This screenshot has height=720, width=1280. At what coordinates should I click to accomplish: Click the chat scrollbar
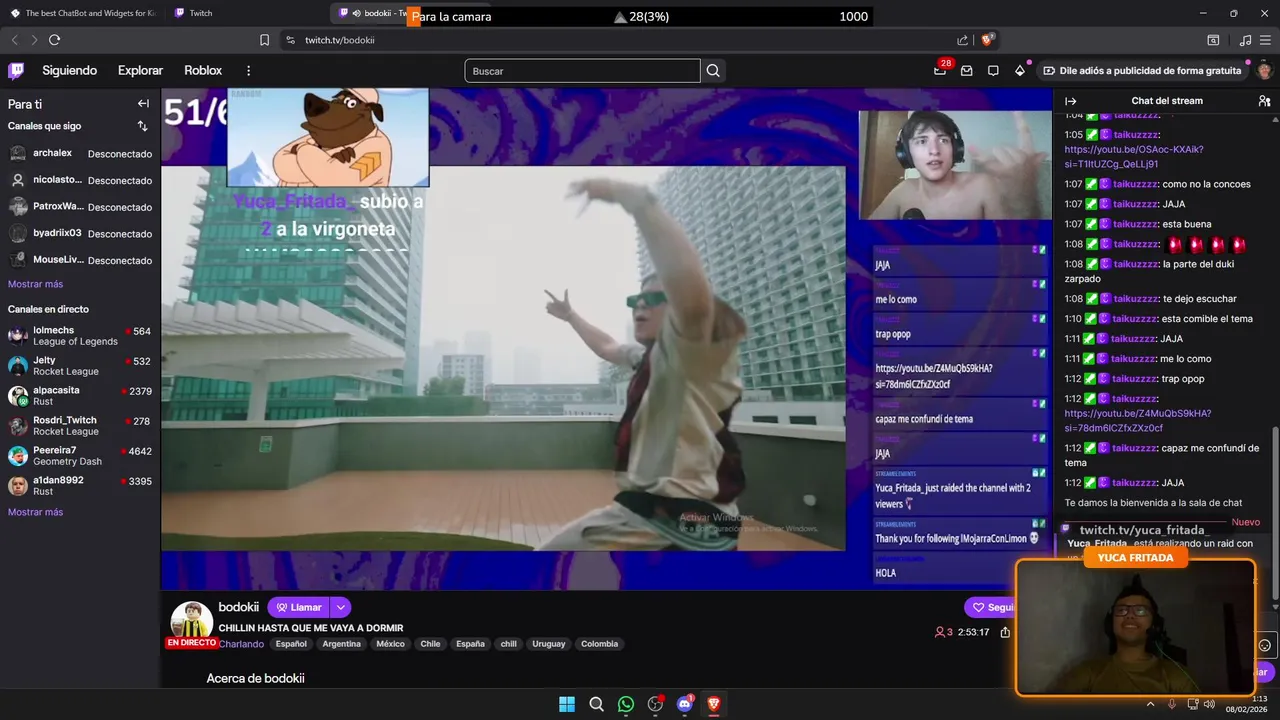point(1274,512)
